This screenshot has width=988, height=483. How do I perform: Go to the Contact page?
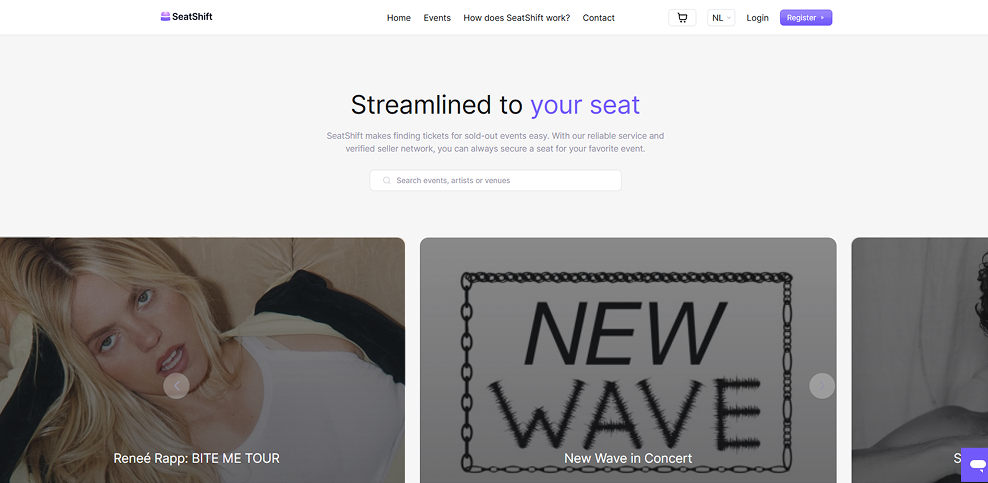(599, 18)
